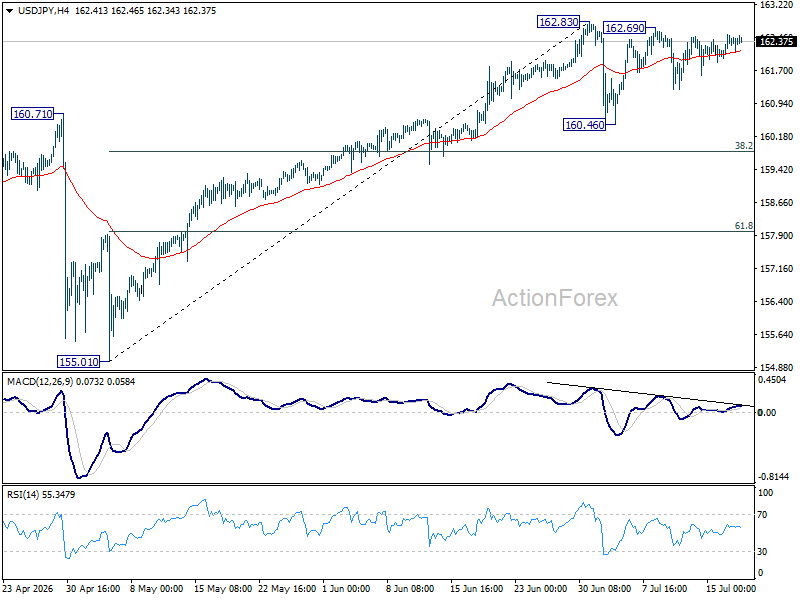
Task: Click the -0.8144 MACD scale value
Action: click(x=773, y=477)
